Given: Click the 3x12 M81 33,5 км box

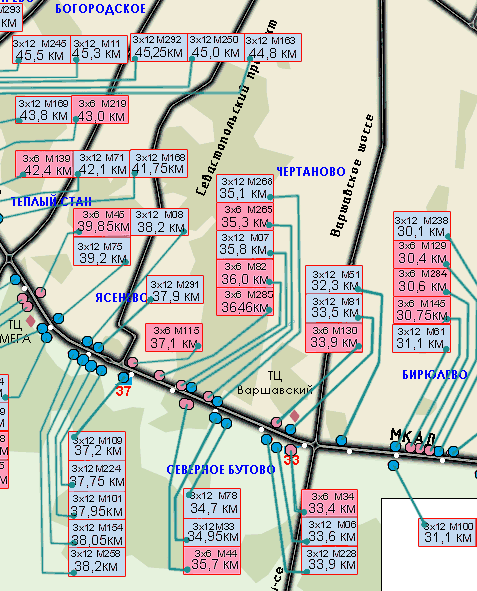Looking at the screenshot, I should pos(334,309).
